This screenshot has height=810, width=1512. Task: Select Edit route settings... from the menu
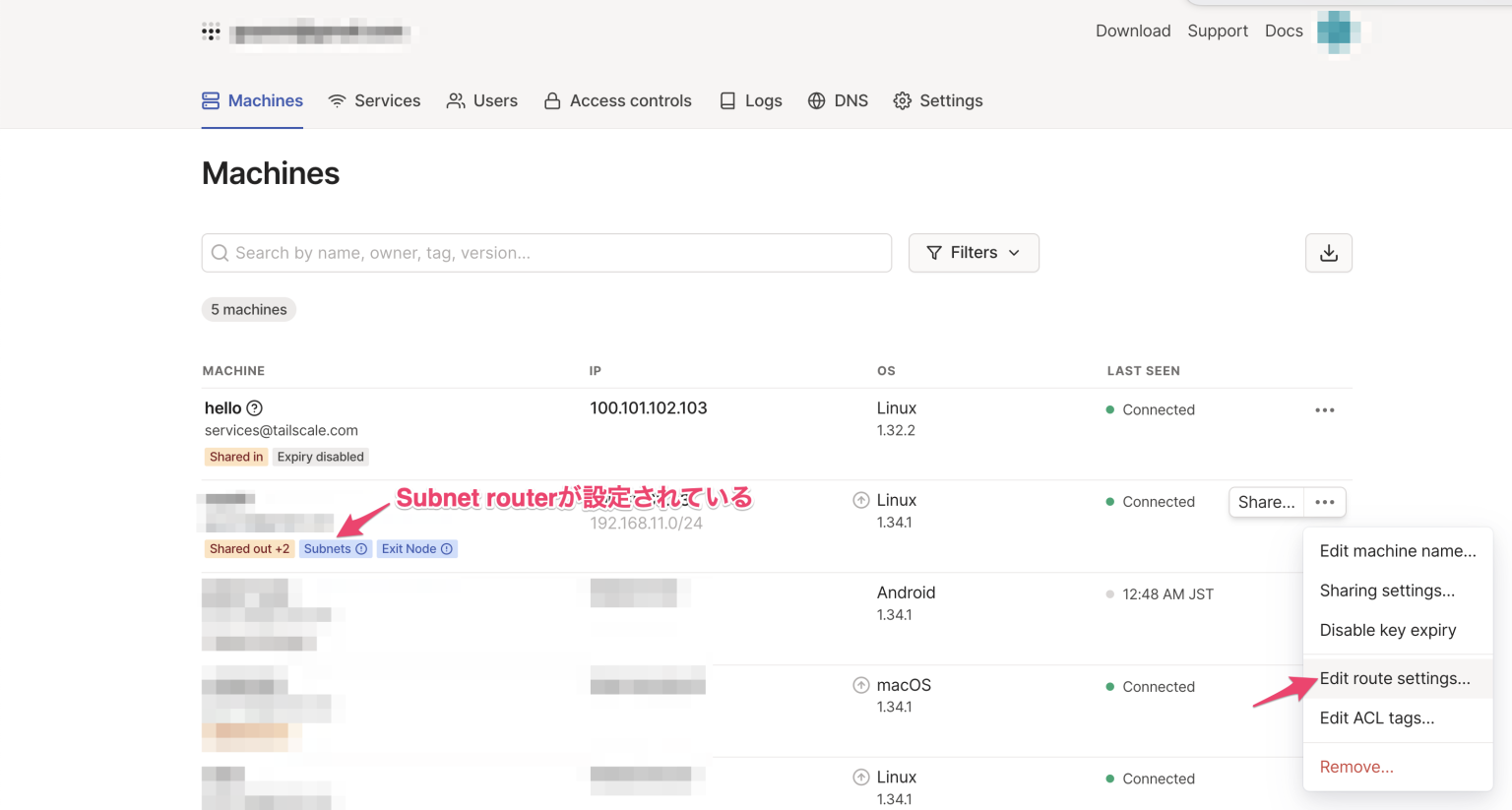(1395, 678)
